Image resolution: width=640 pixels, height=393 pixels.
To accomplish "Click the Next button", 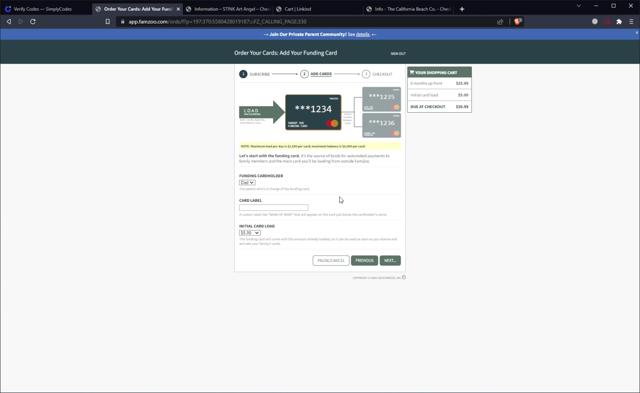I will point(390,260).
